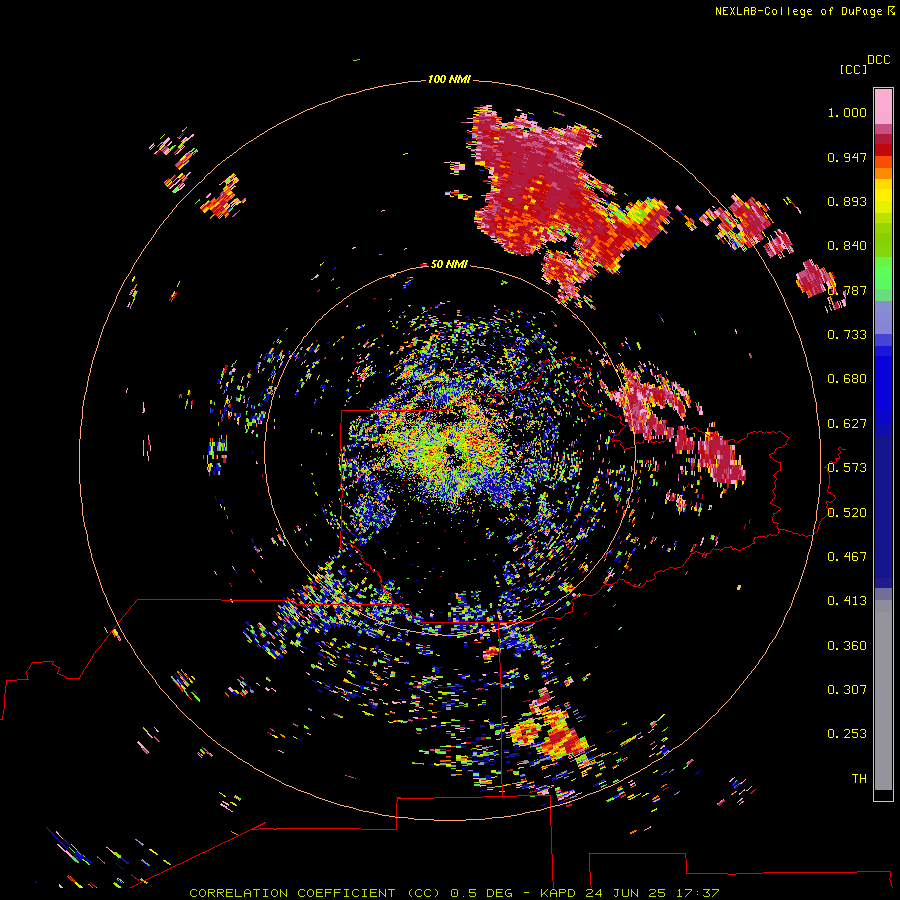The height and width of the screenshot is (900, 900).
Task: Click the [CC] unit label
Action: tap(853, 69)
